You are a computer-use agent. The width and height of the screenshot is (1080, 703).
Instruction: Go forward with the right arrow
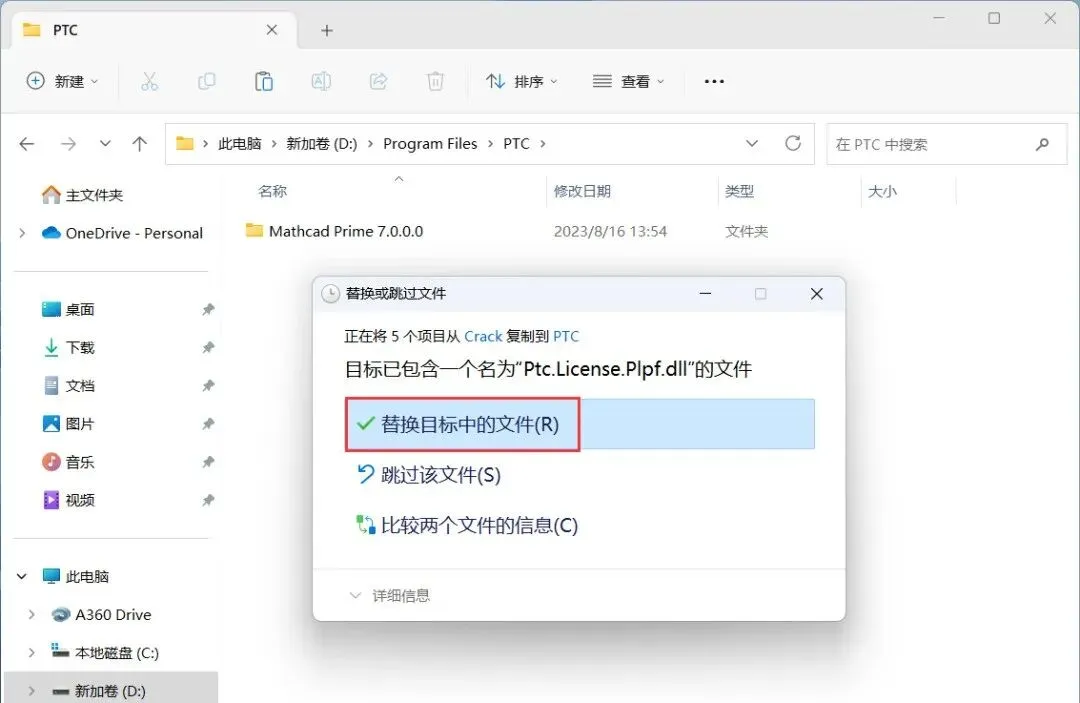point(68,144)
